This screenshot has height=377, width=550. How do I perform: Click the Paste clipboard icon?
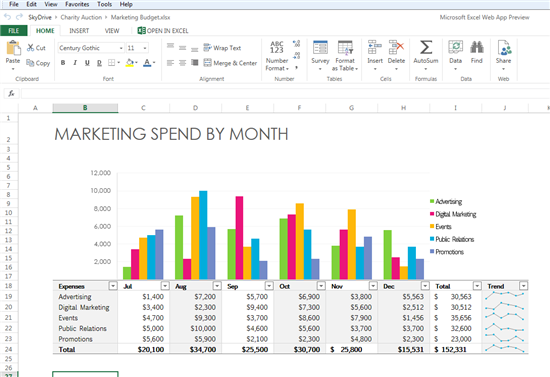[13, 48]
